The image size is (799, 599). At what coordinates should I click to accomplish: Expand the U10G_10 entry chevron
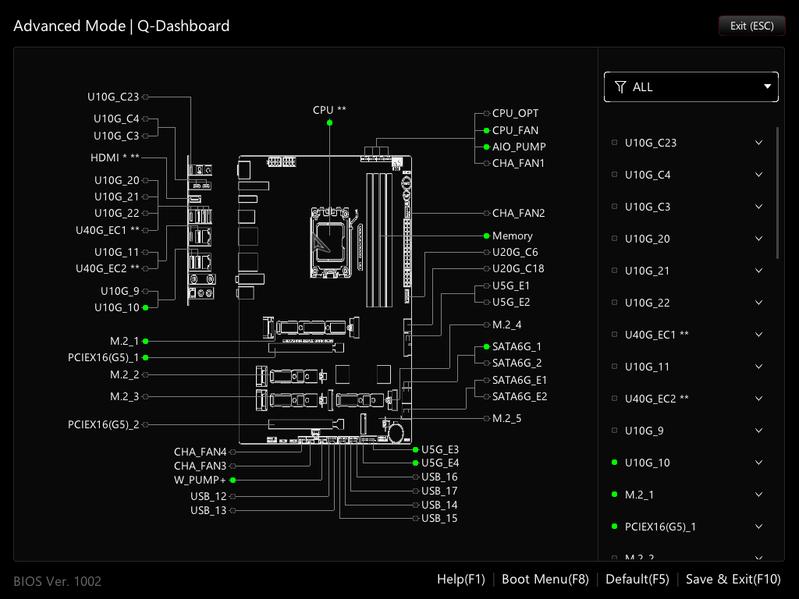(759, 462)
